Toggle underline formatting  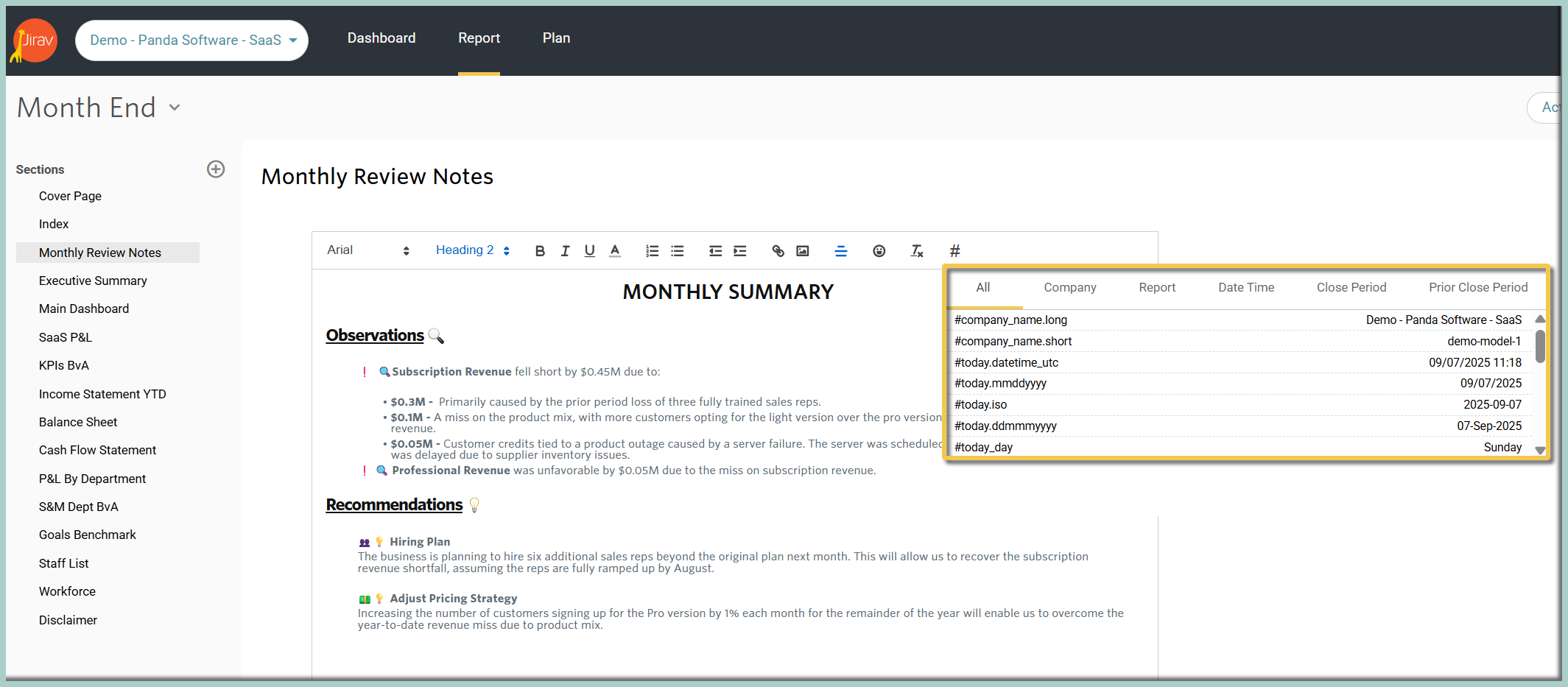590,251
